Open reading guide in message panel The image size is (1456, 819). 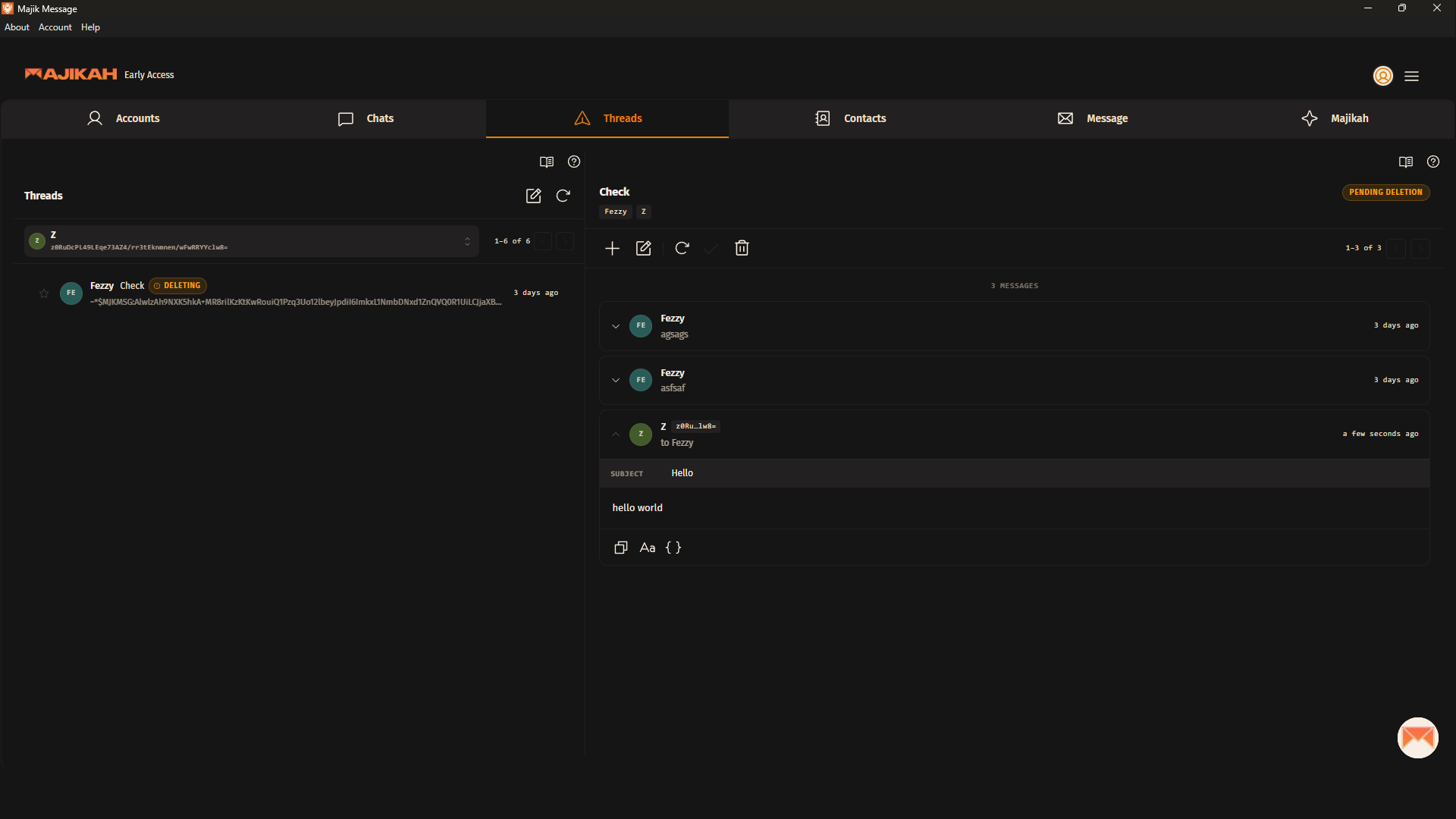1405,162
